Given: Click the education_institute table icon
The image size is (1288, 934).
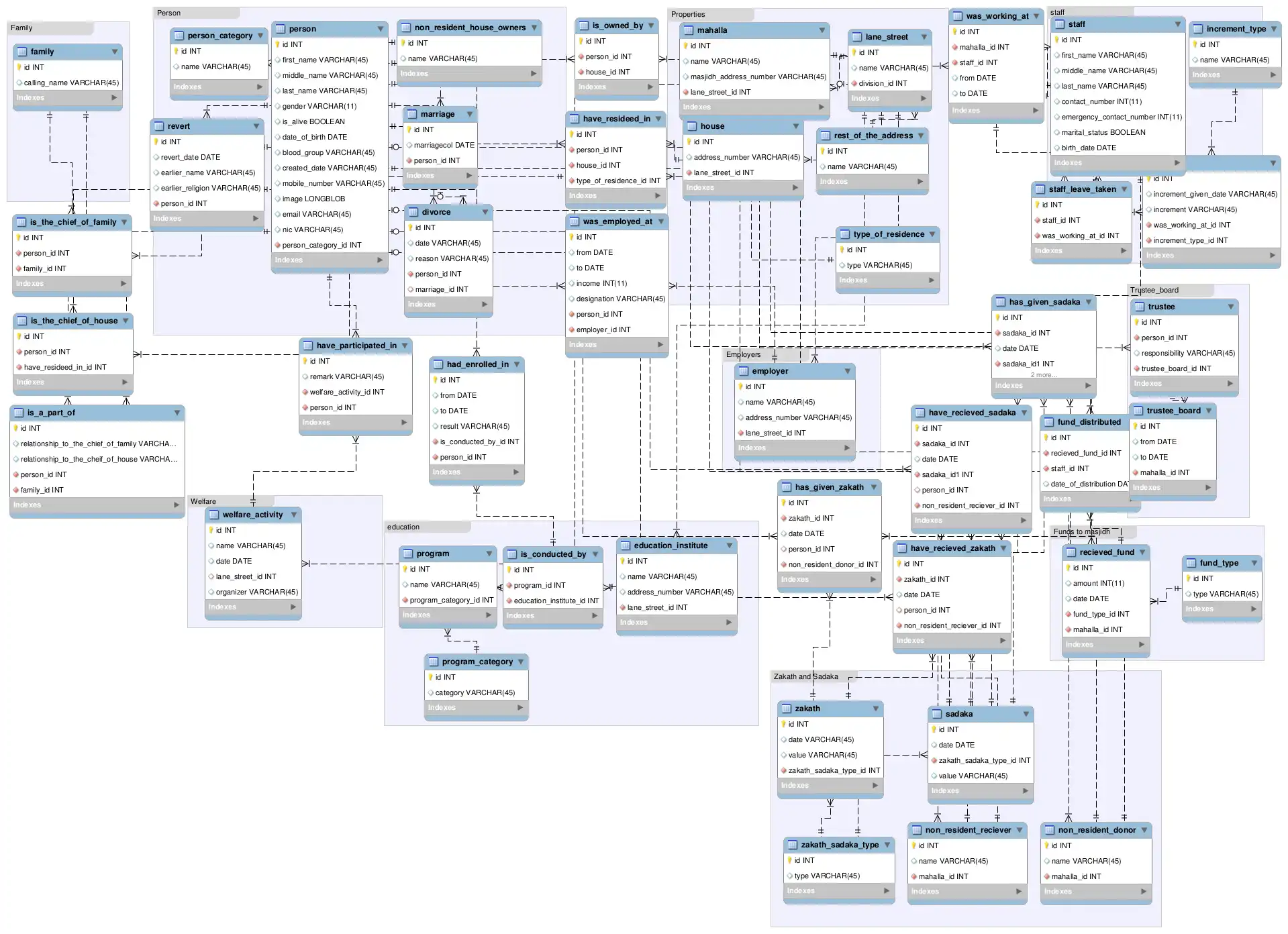Looking at the screenshot, I should click(x=626, y=546).
